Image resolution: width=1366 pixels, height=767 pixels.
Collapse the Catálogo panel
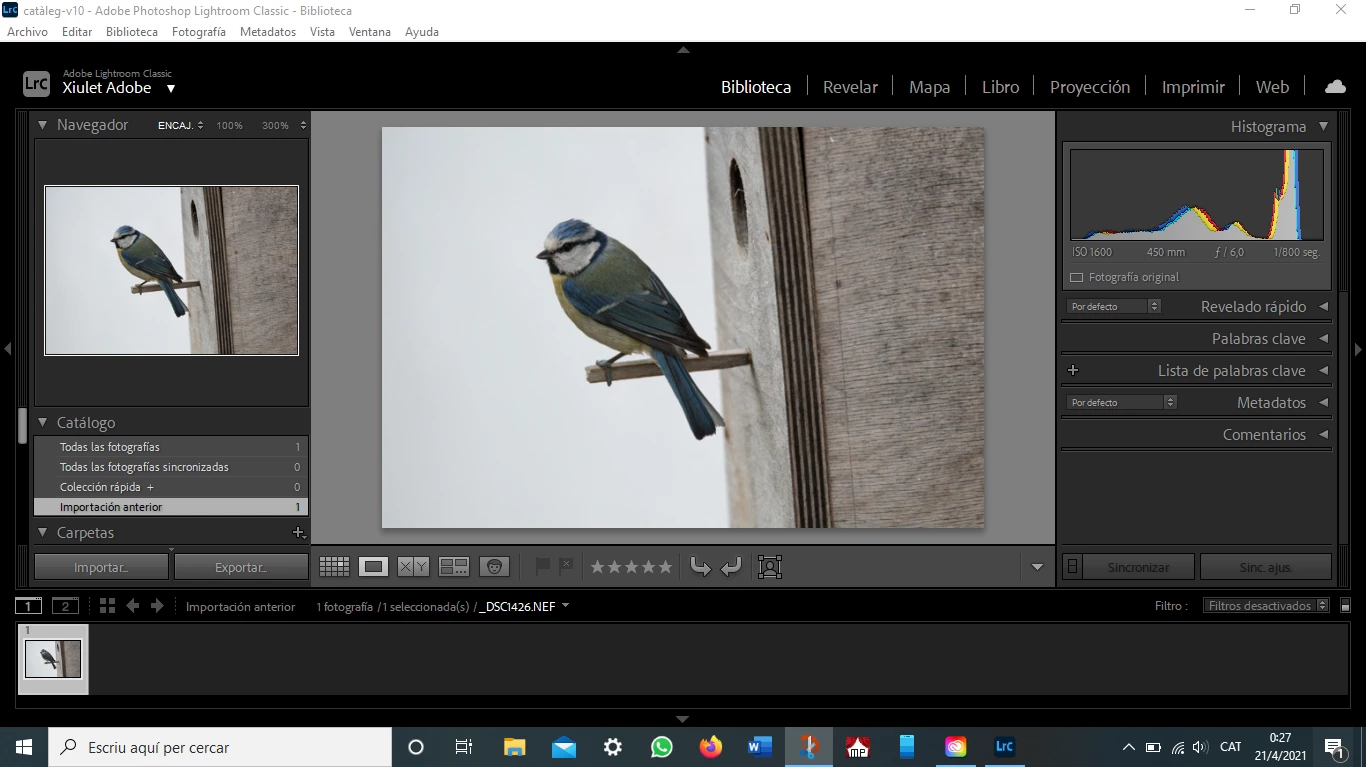[43, 423]
